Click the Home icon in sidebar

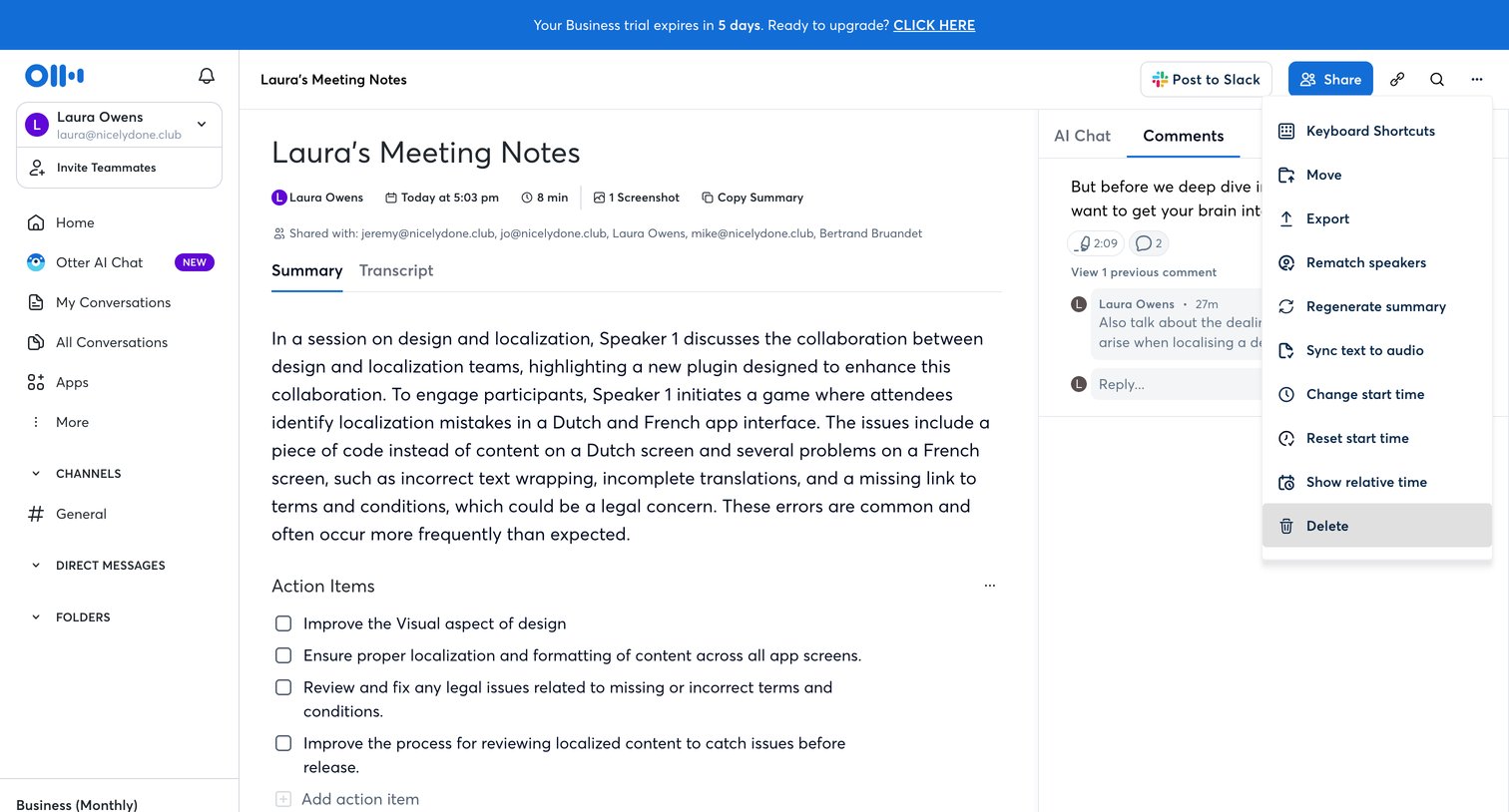[36, 222]
